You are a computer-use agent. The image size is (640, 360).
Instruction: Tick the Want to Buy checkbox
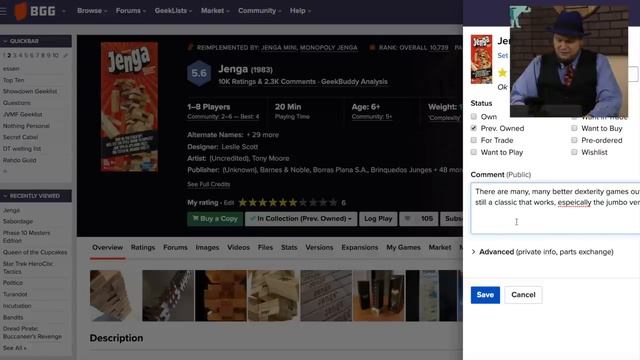coord(574,128)
